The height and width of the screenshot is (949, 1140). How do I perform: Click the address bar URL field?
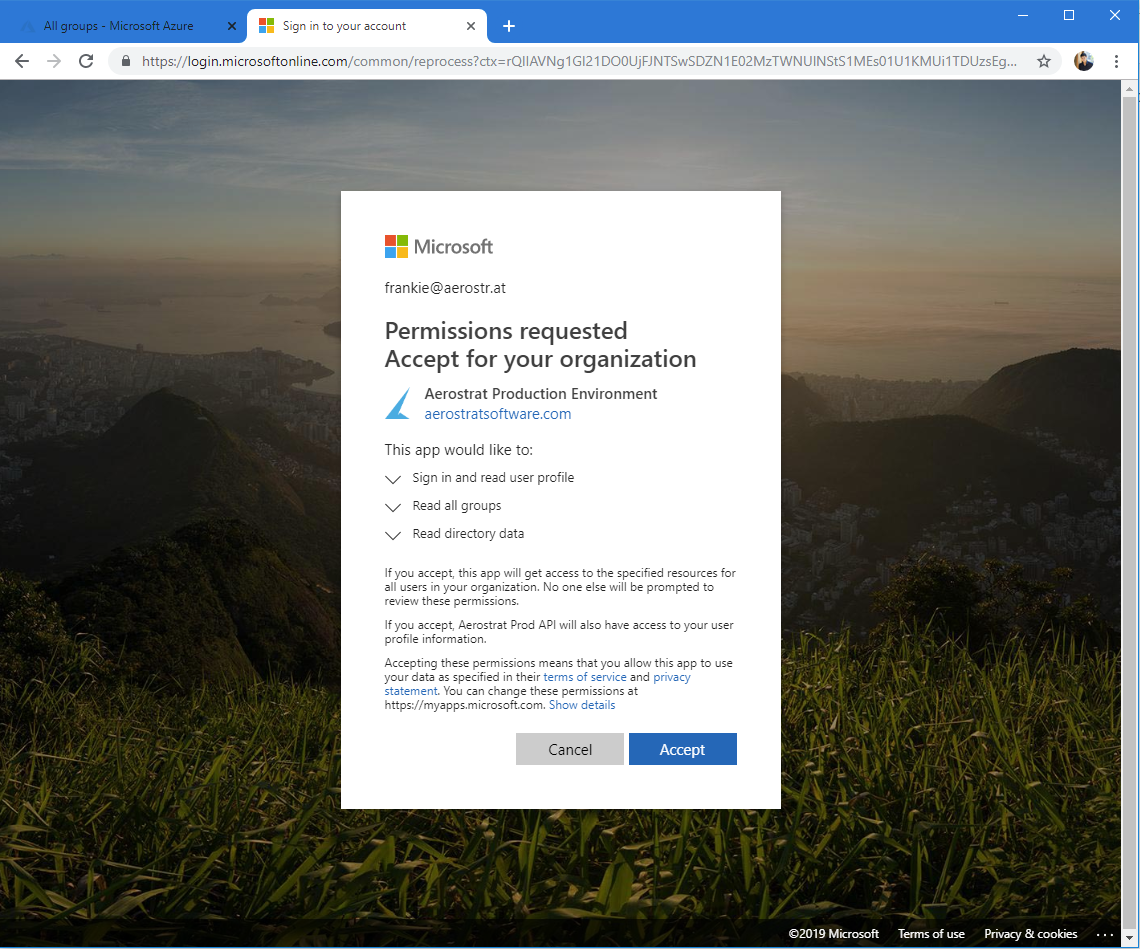pyautogui.click(x=579, y=61)
